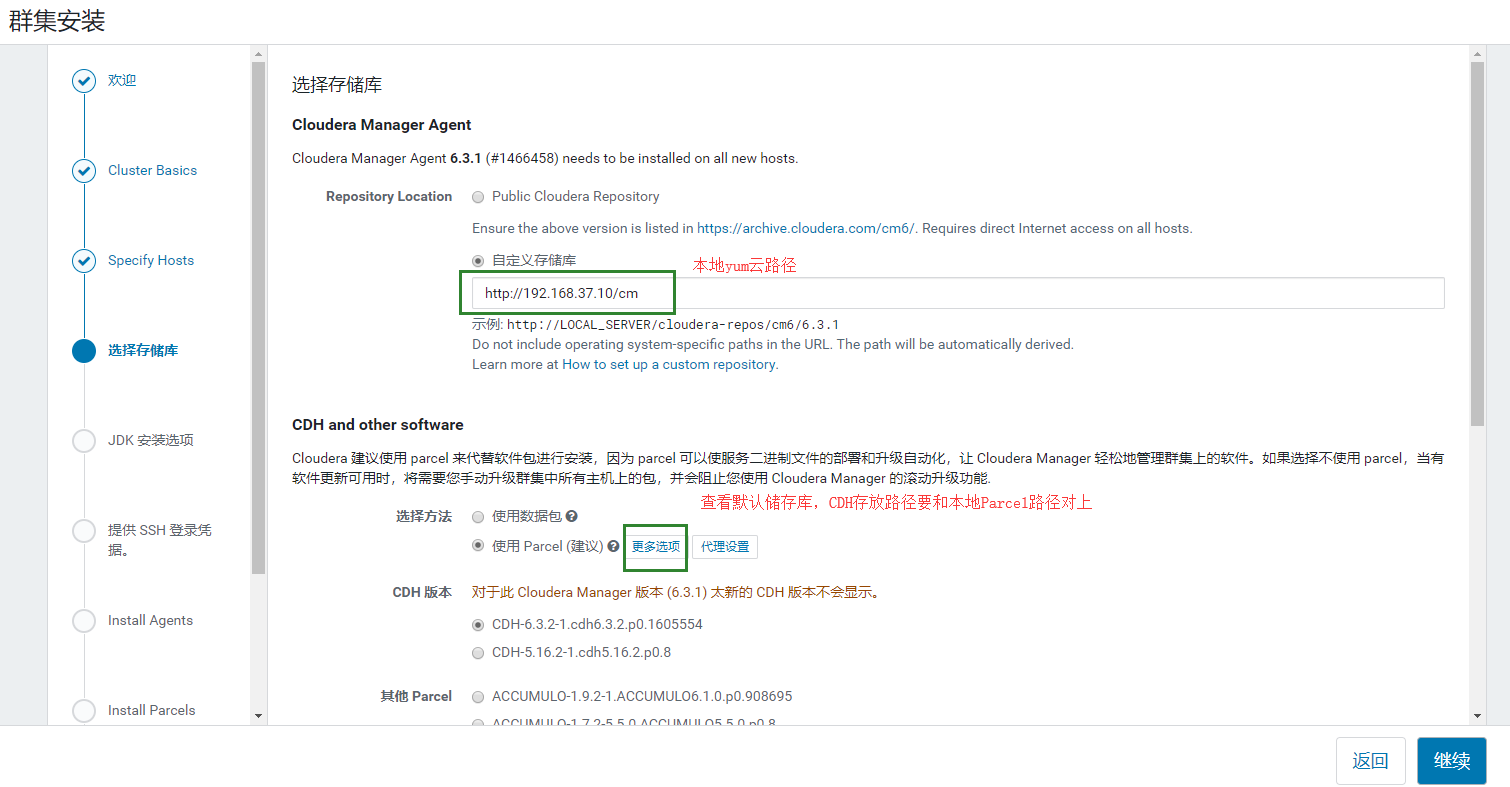Click the main panel scrollbar thumb
Image resolution: width=1510 pixels, height=787 pixels.
click(1478, 243)
